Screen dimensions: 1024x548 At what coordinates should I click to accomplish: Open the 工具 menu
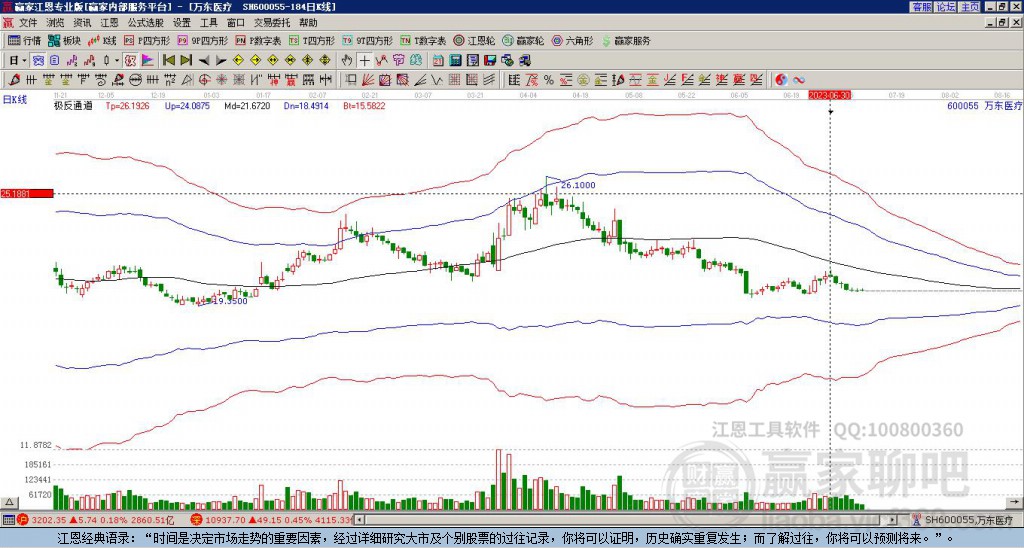(x=208, y=23)
